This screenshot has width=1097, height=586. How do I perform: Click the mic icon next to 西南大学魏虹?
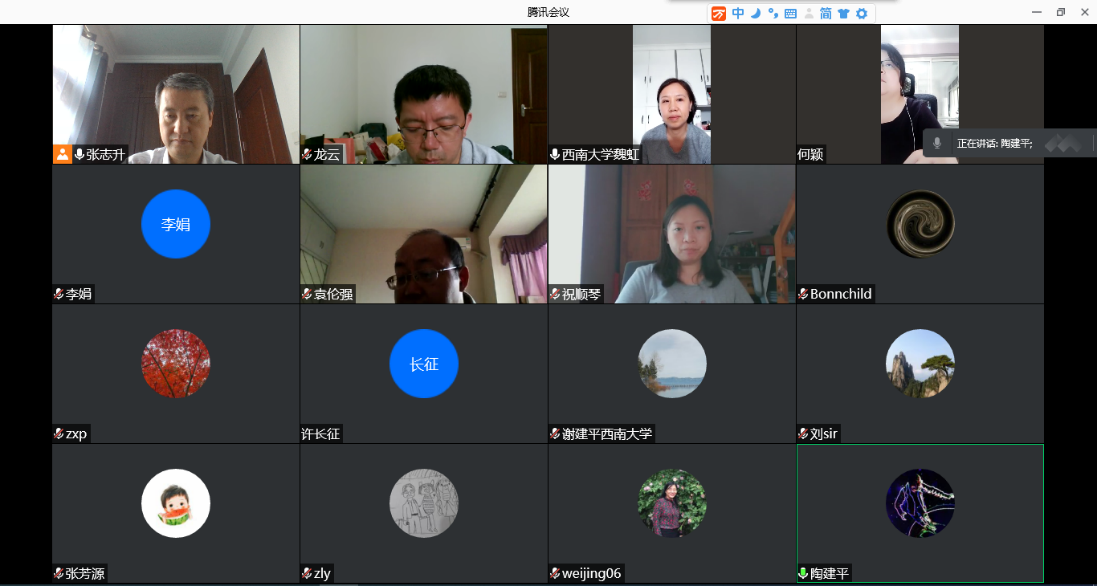(x=555, y=155)
